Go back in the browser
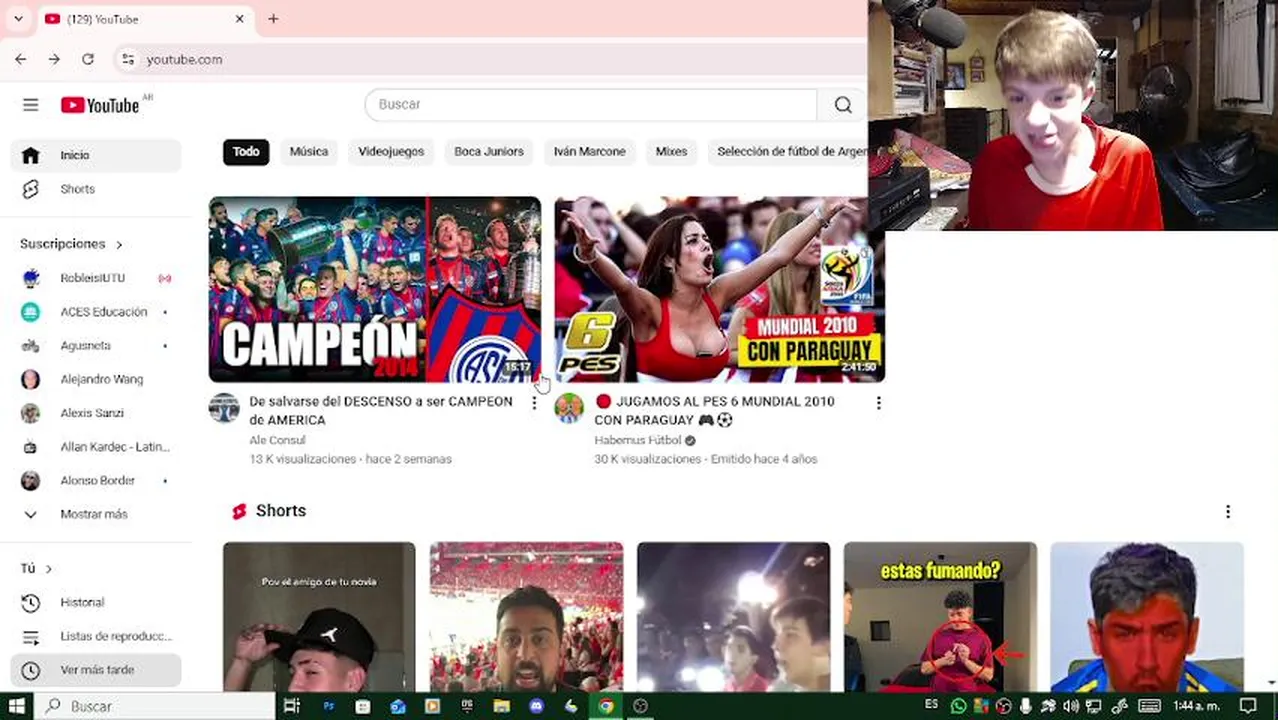Screen dimensions: 1278x720 [x=21, y=60]
